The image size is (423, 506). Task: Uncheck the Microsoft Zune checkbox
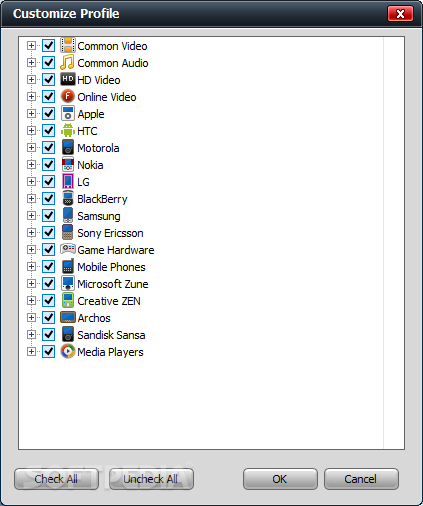(x=49, y=283)
